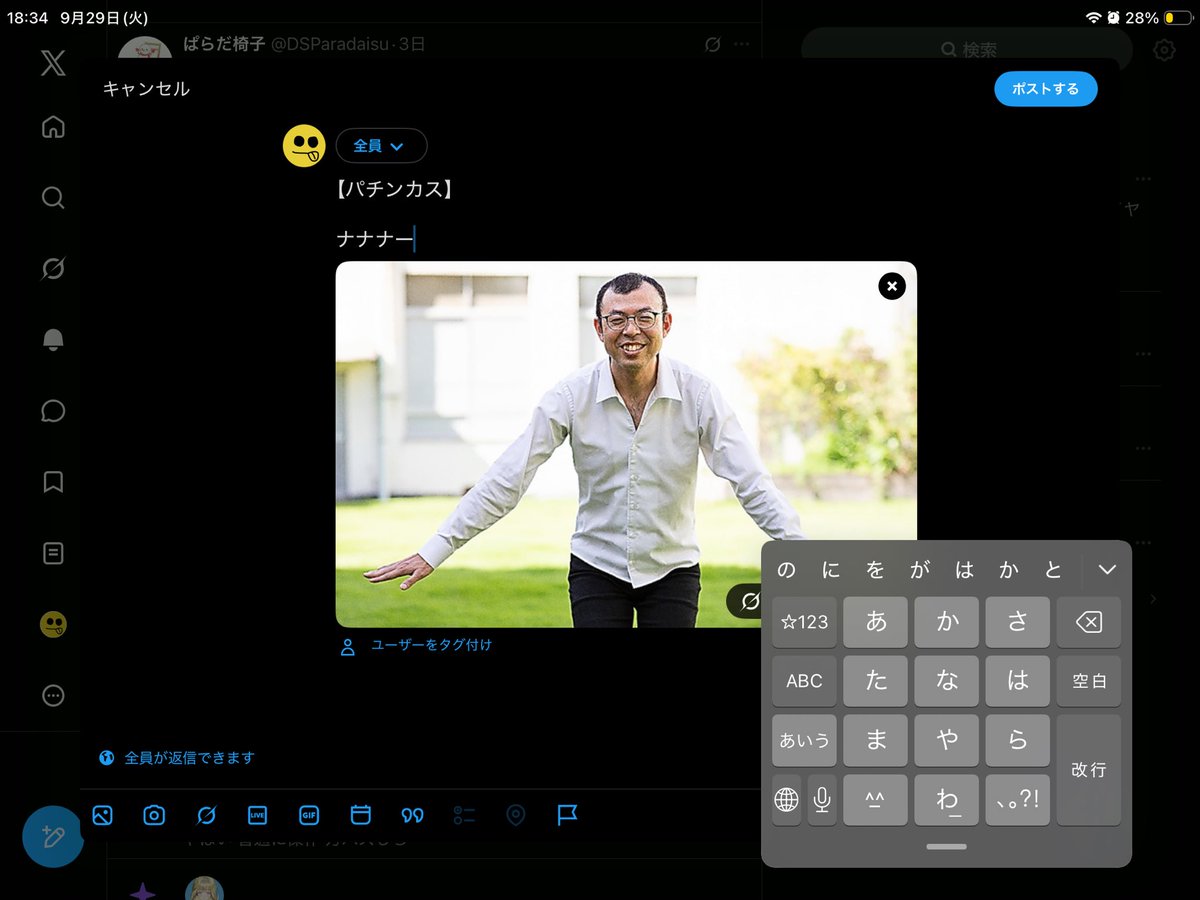Image resolution: width=1200 pixels, height=900 pixels.
Task: Tap the 空白 space key
Action: tap(1089, 681)
